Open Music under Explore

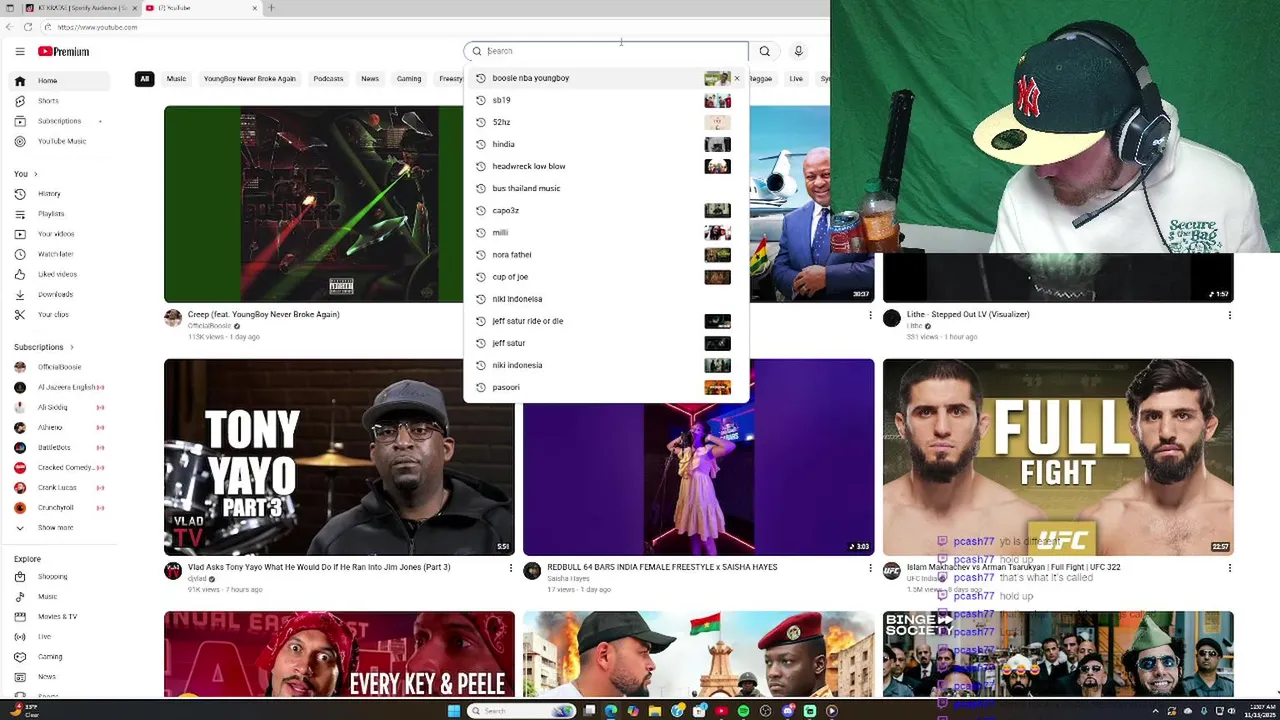click(60, 597)
